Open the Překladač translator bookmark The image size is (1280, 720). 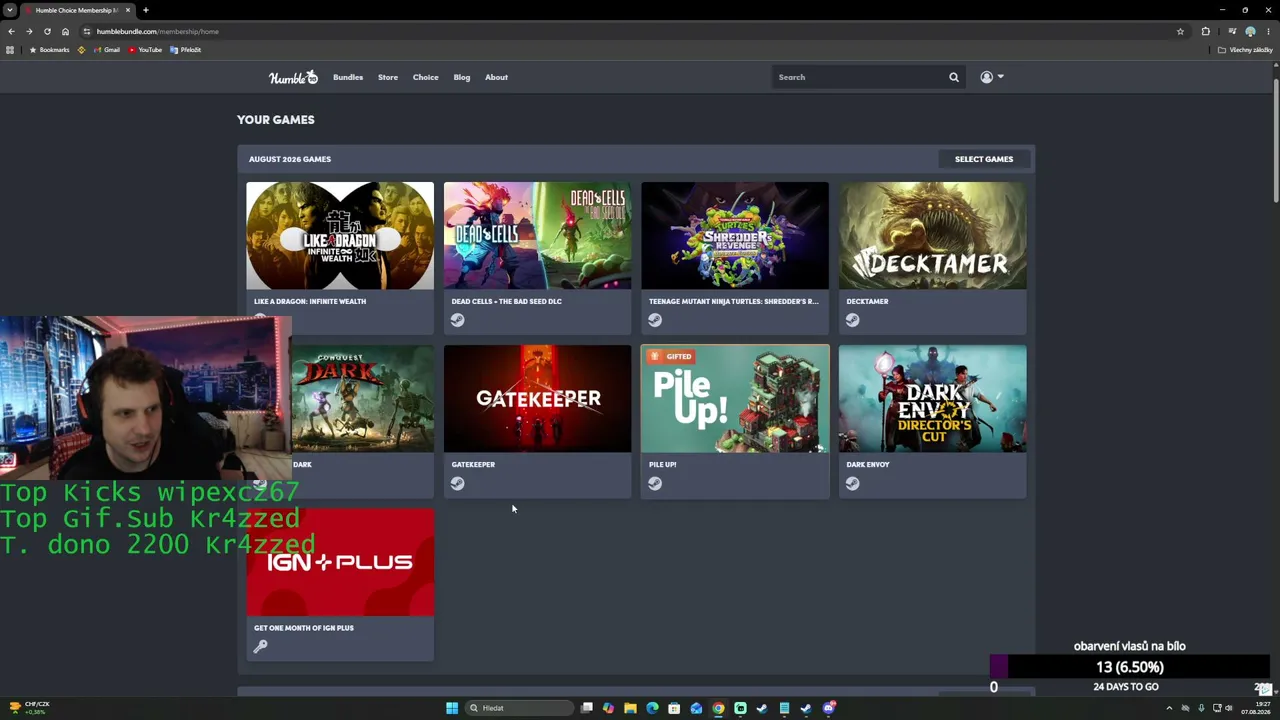[185, 50]
